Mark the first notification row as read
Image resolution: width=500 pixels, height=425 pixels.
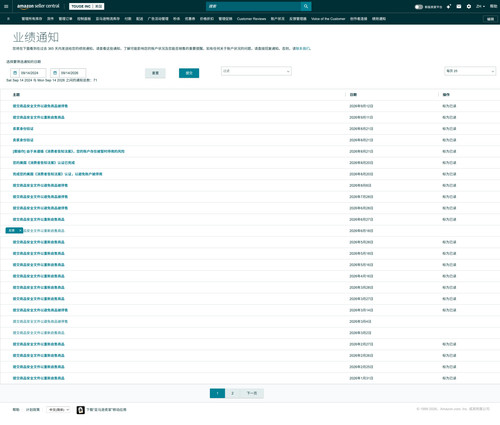[x=449, y=106]
